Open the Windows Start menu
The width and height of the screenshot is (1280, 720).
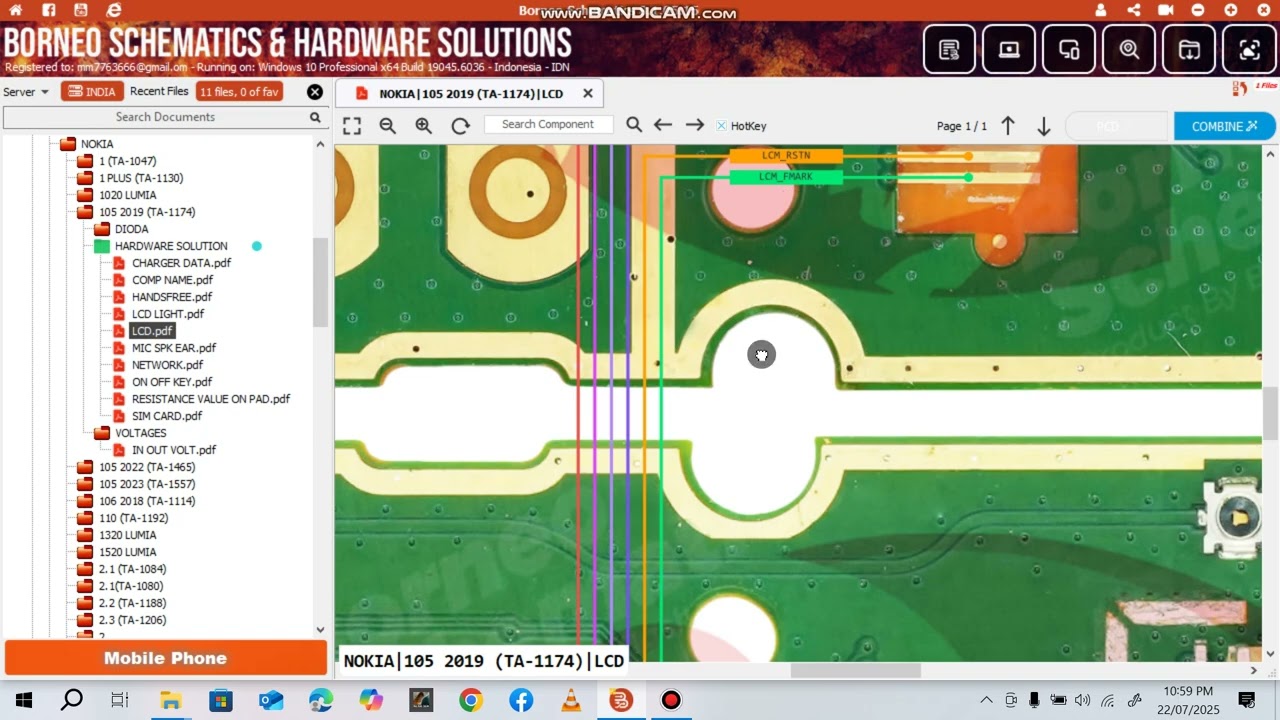coord(24,700)
